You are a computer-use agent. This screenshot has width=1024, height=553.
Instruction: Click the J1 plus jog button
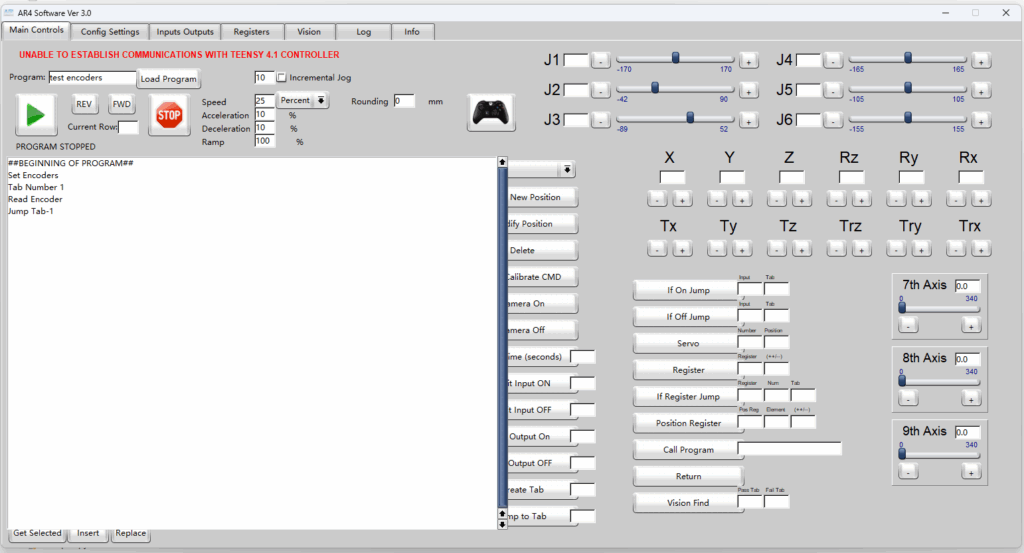point(749,61)
